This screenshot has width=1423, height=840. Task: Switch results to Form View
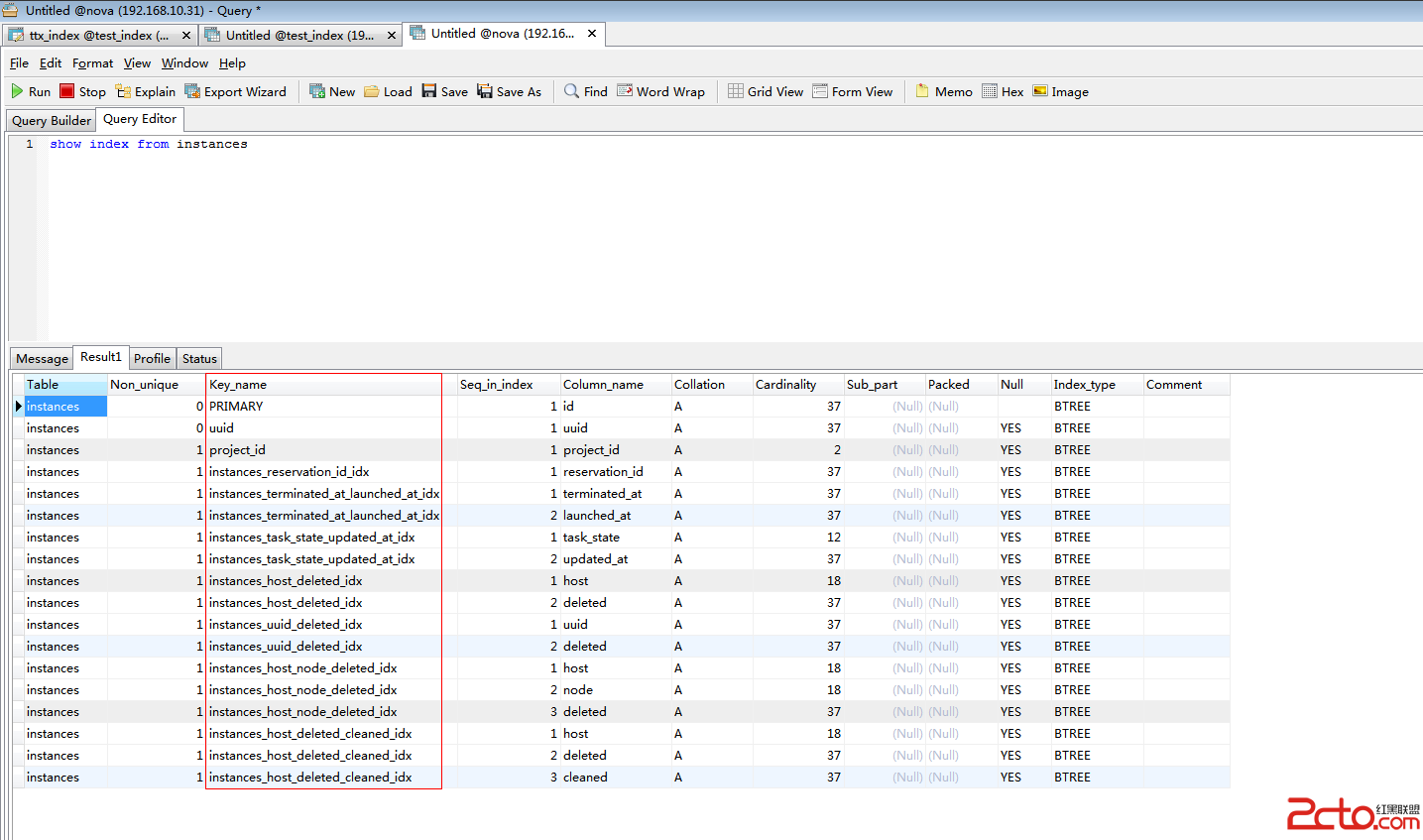pos(852,91)
